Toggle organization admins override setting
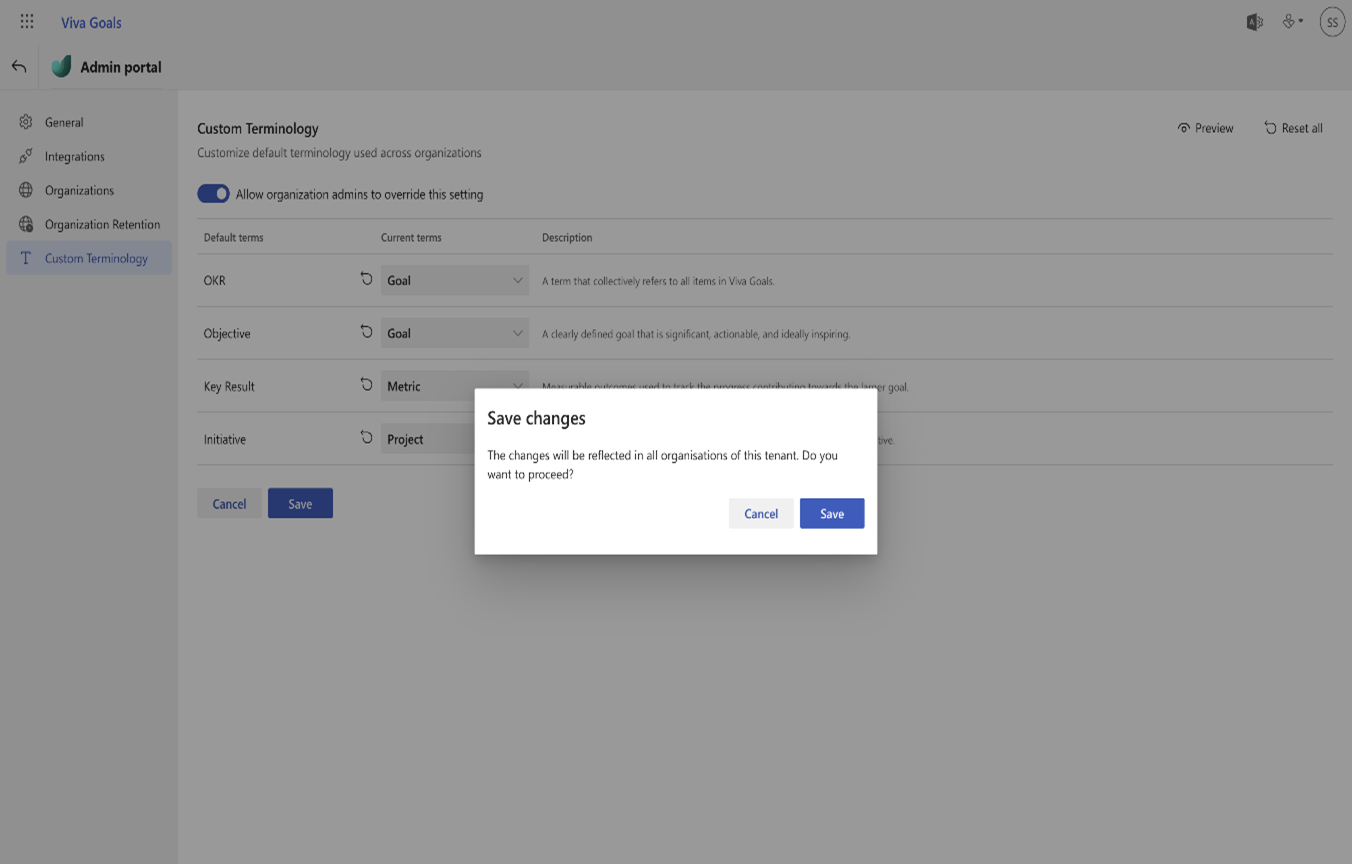 click(x=213, y=194)
